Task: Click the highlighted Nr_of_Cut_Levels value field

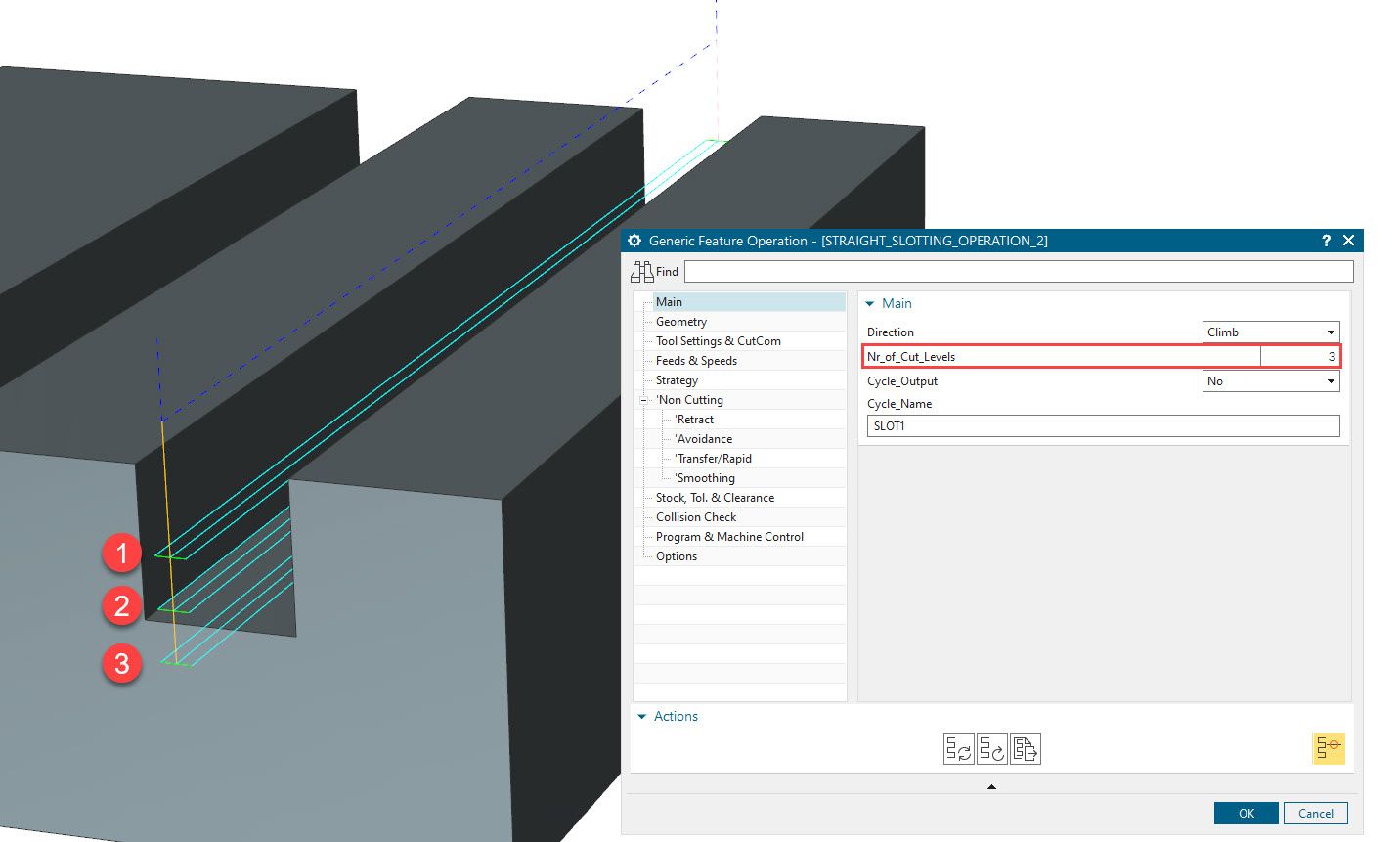Action: 1300,356
